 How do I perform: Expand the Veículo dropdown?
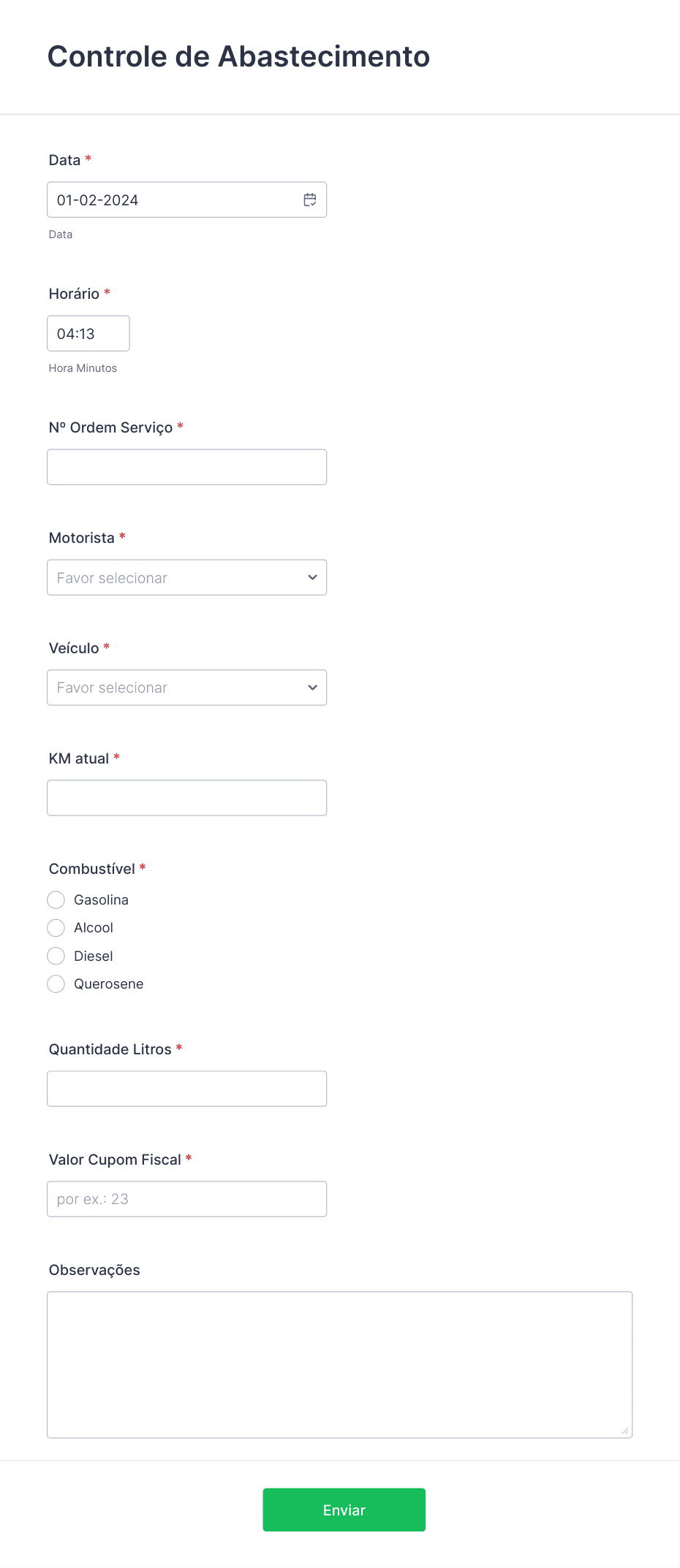[175, 688]
